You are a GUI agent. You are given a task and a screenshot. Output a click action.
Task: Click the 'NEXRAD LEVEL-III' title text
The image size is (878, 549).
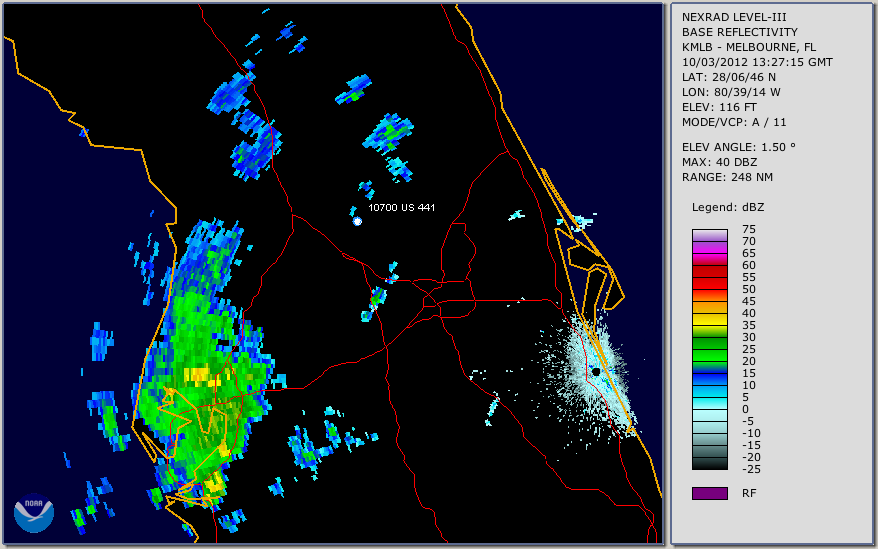(734, 17)
